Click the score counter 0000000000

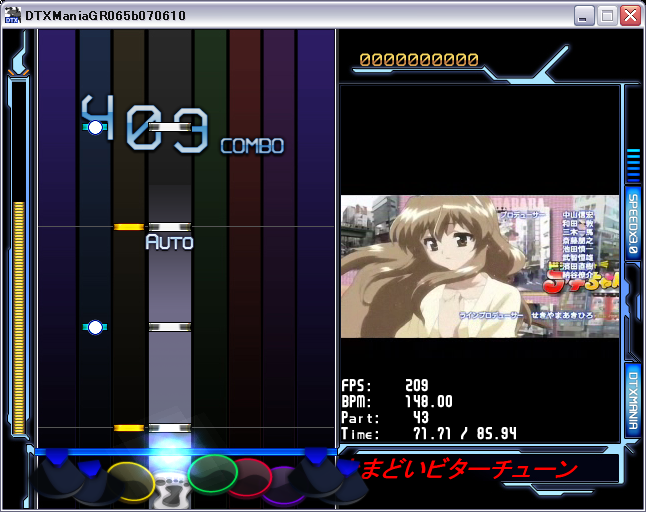click(x=419, y=60)
